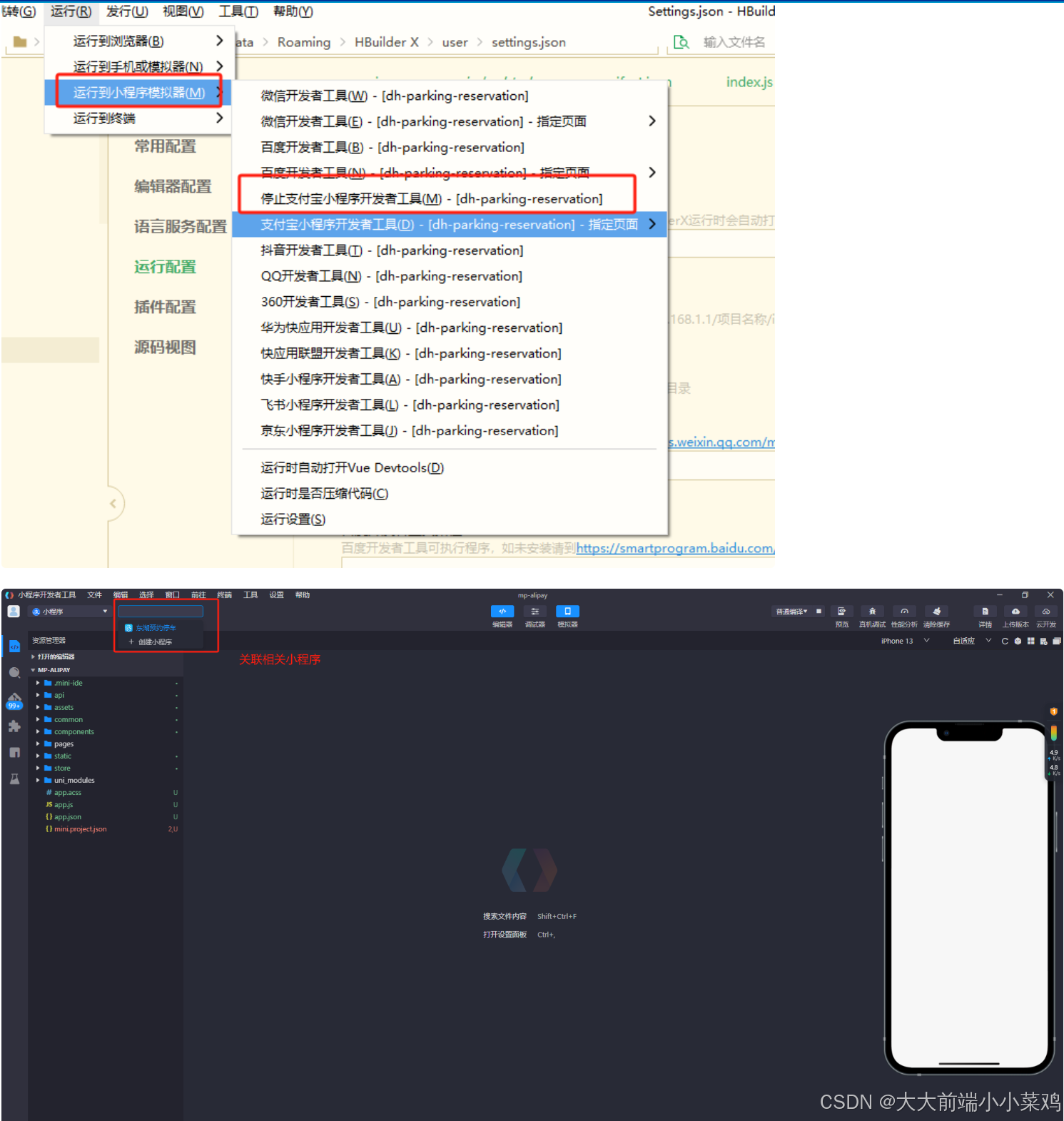Open the 发行(U) menu in HBuilder

pos(127,11)
